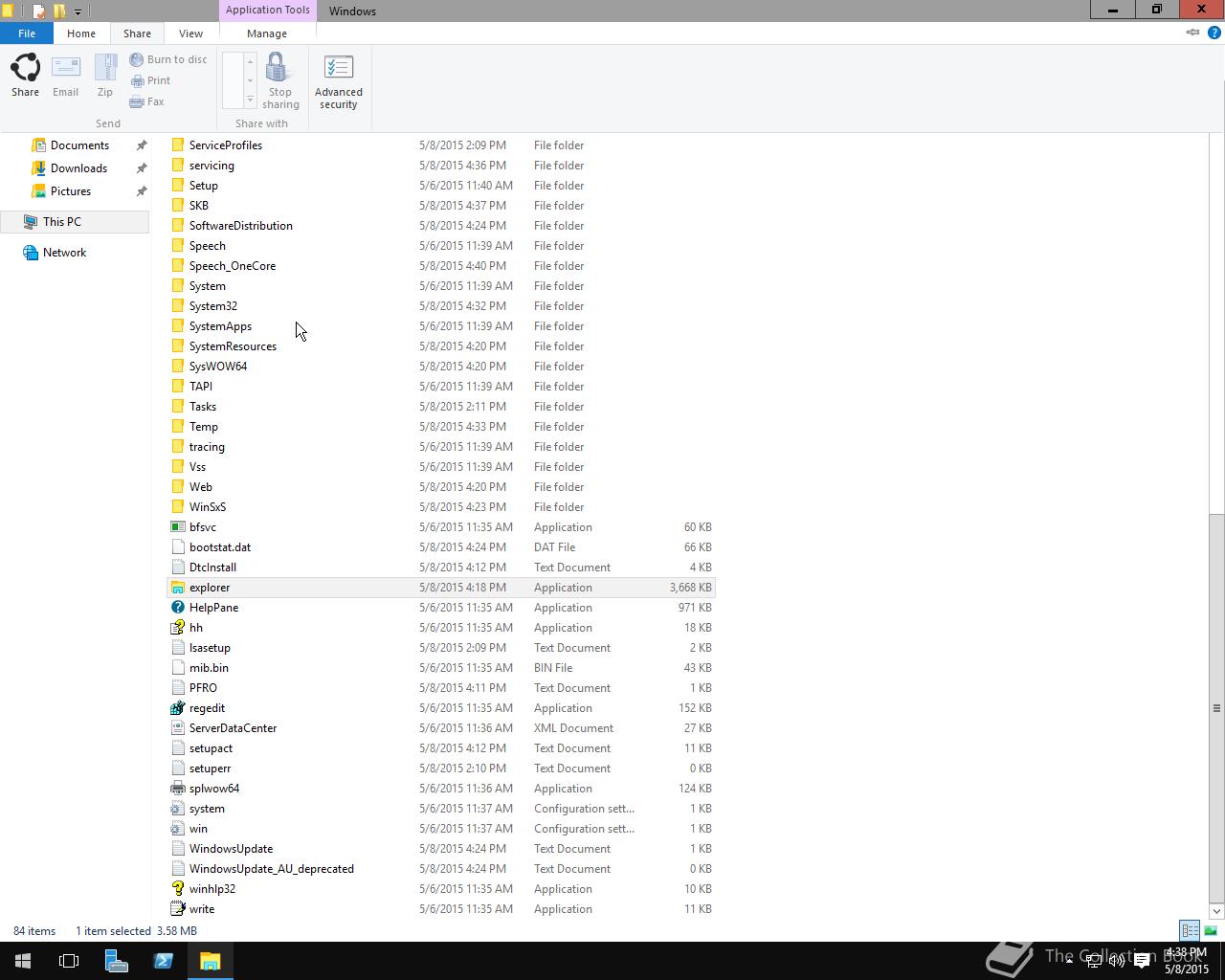Switch to the Home ribbon tab

tap(81, 33)
